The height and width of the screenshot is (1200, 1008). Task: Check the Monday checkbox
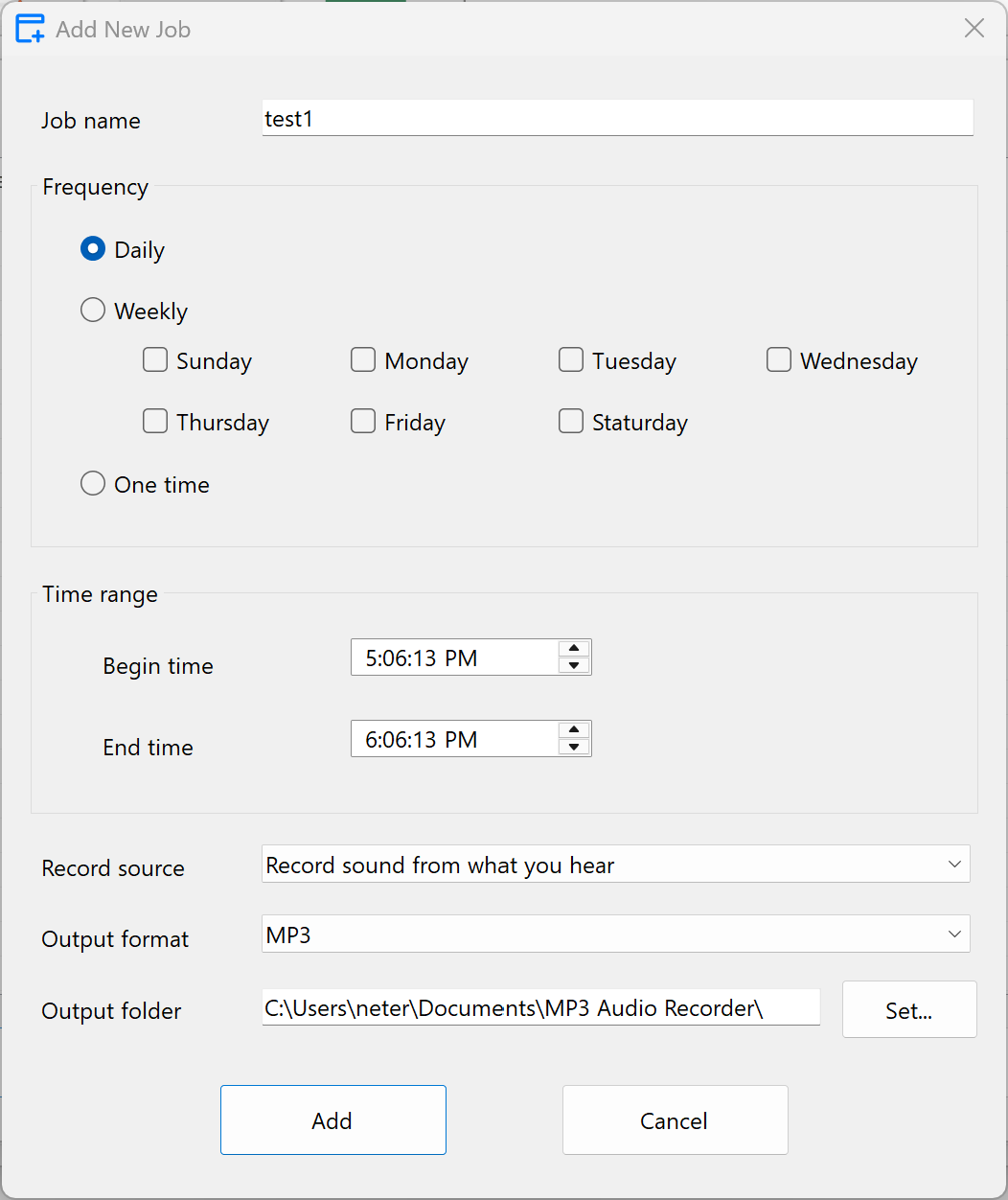(x=362, y=359)
